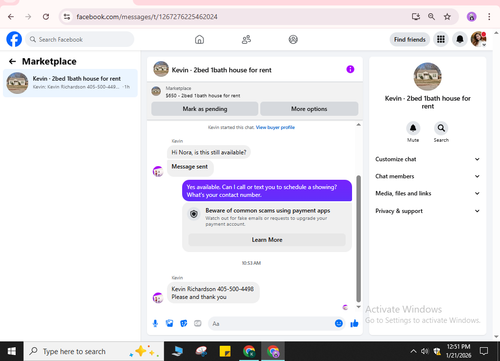Open View buyer profile link

click(x=275, y=127)
